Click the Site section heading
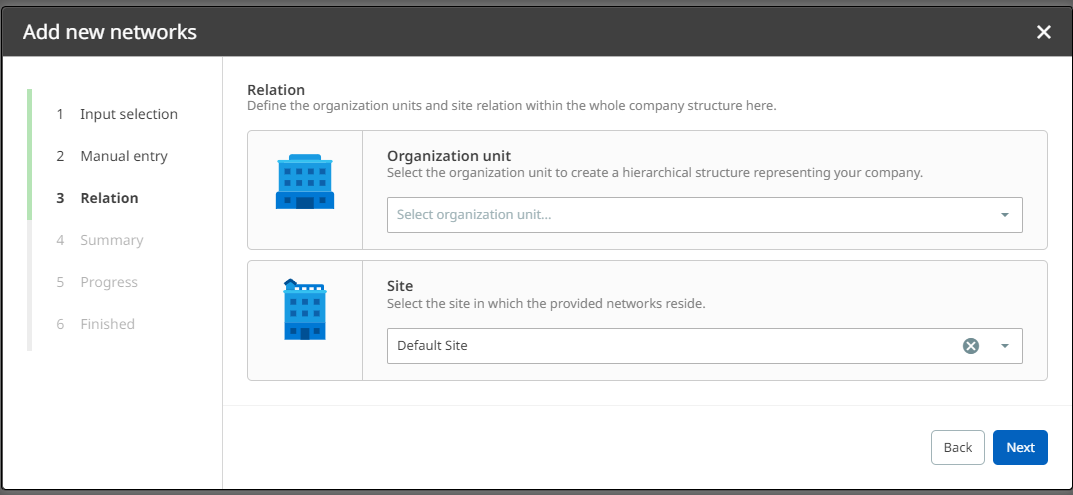Viewport: 1073px width, 495px height. pos(401,286)
